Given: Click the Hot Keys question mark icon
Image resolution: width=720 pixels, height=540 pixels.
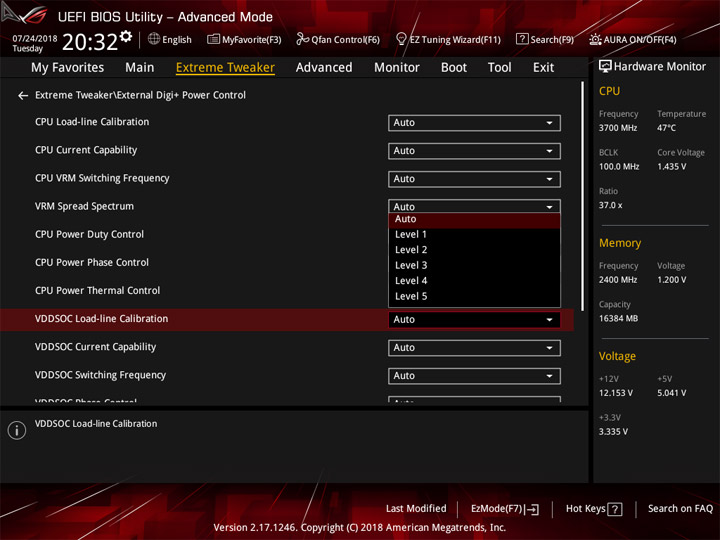Looking at the screenshot, I should pos(614,509).
